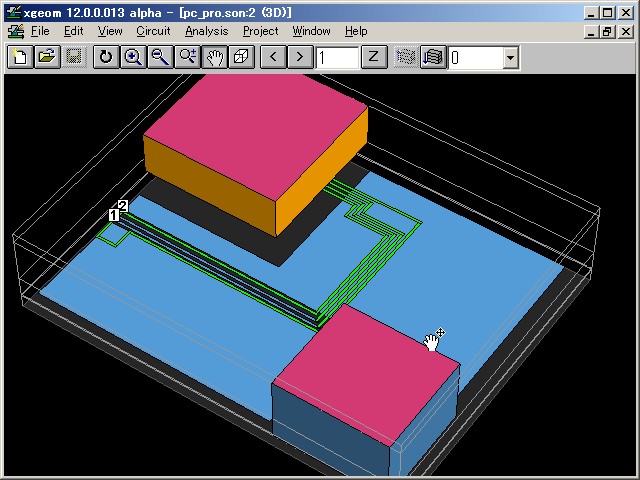
Task: Click the 3D cube view icon
Action: (x=242, y=57)
